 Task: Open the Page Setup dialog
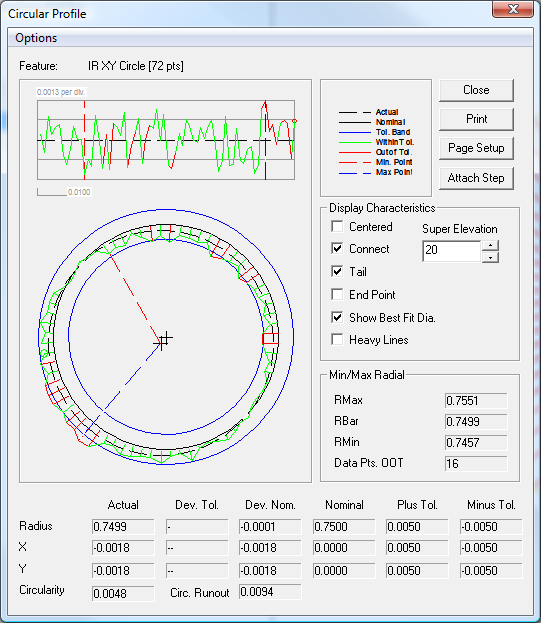476,148
